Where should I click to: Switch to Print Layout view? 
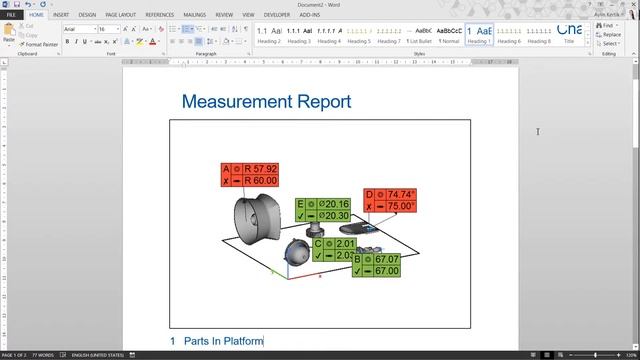[547, 355]
